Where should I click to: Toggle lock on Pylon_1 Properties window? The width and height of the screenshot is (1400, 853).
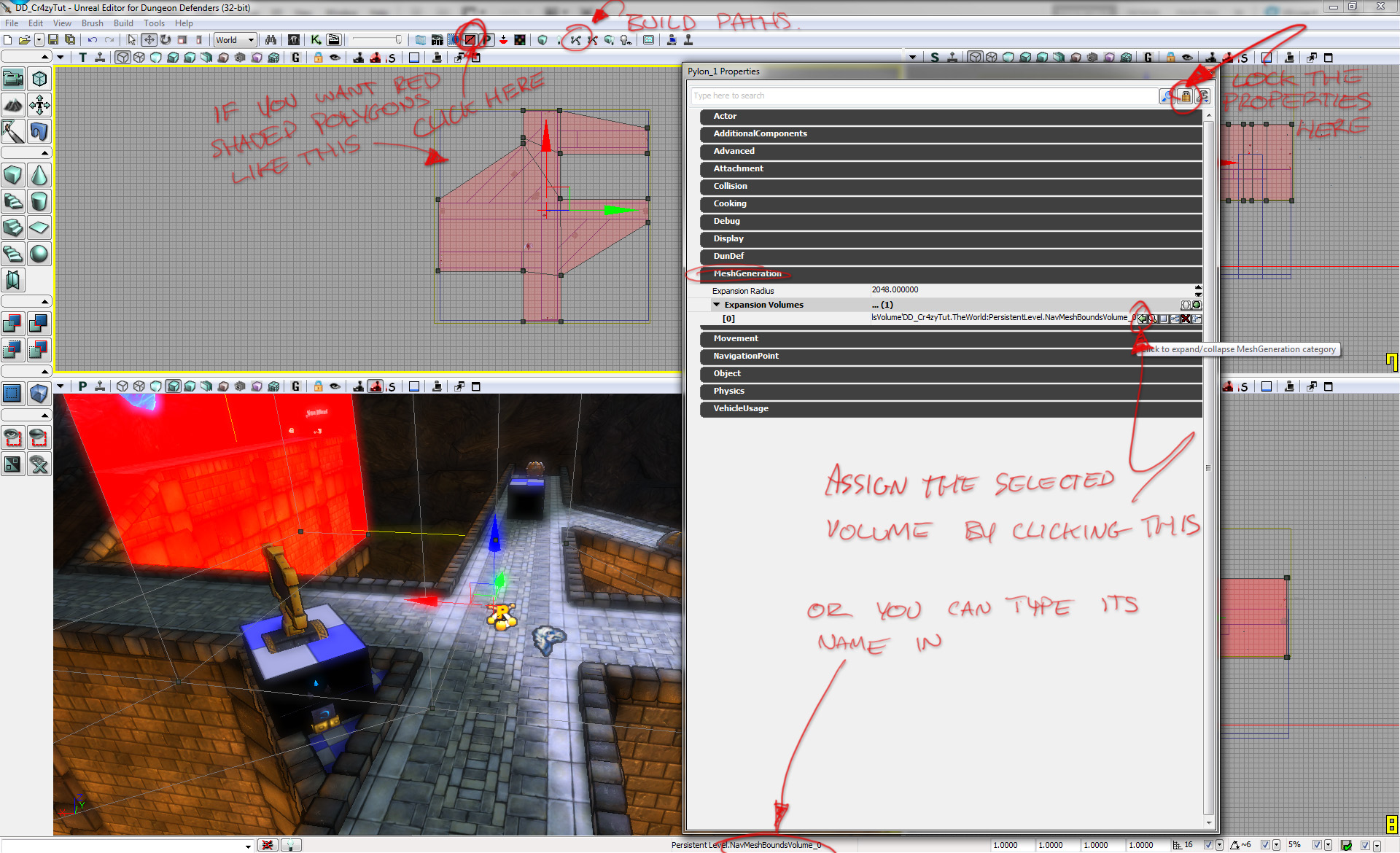tap(1186, 96)
